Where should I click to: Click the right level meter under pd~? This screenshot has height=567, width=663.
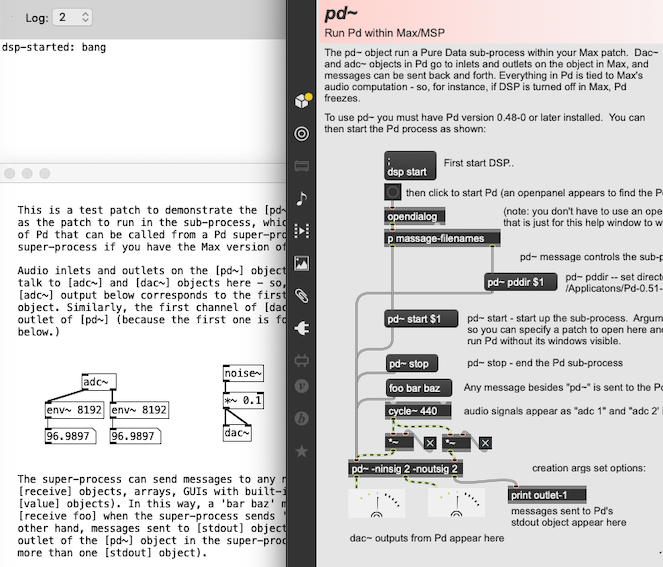(456, 503)
